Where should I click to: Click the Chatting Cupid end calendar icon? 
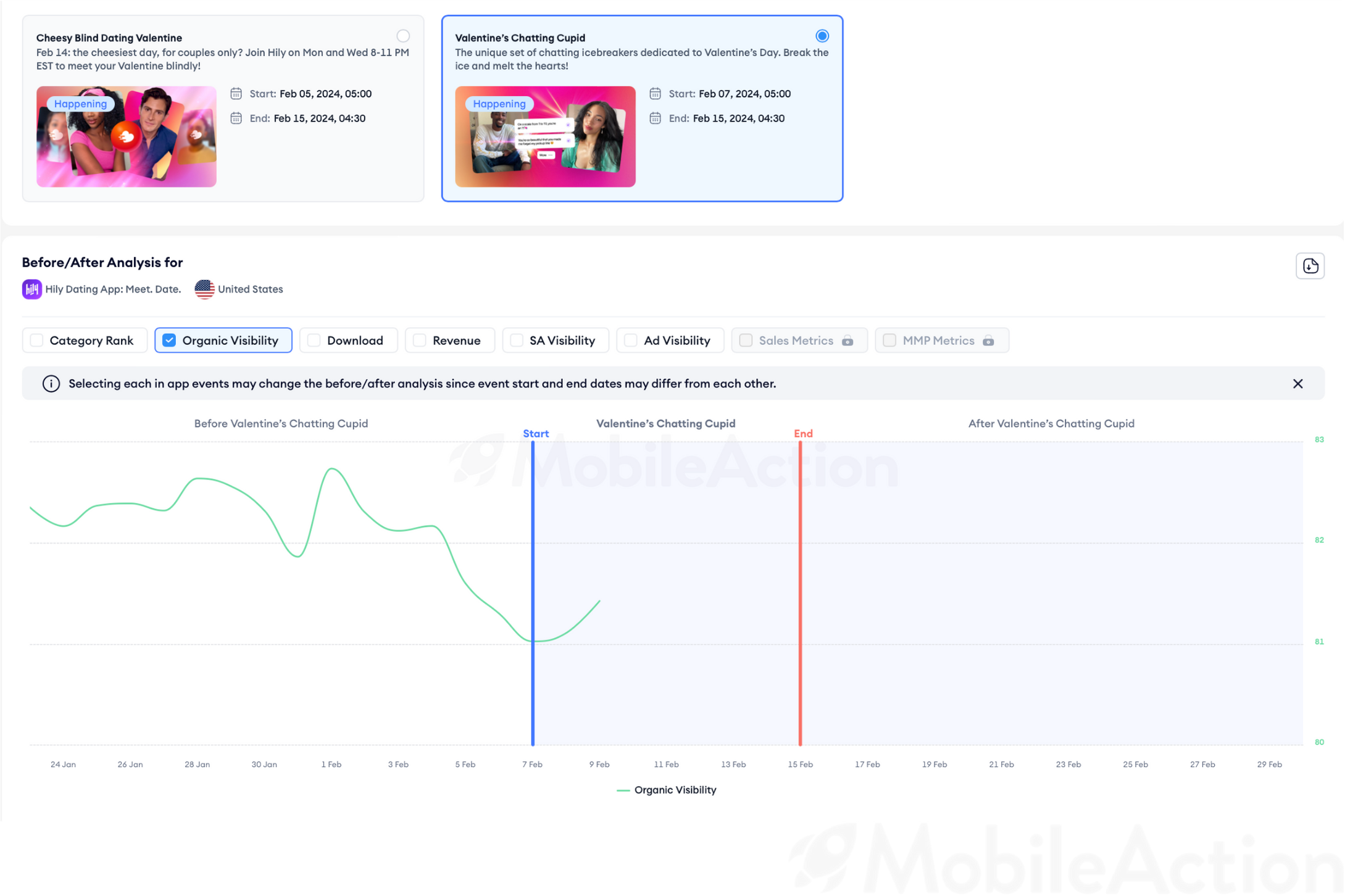[x=655, y=118]
